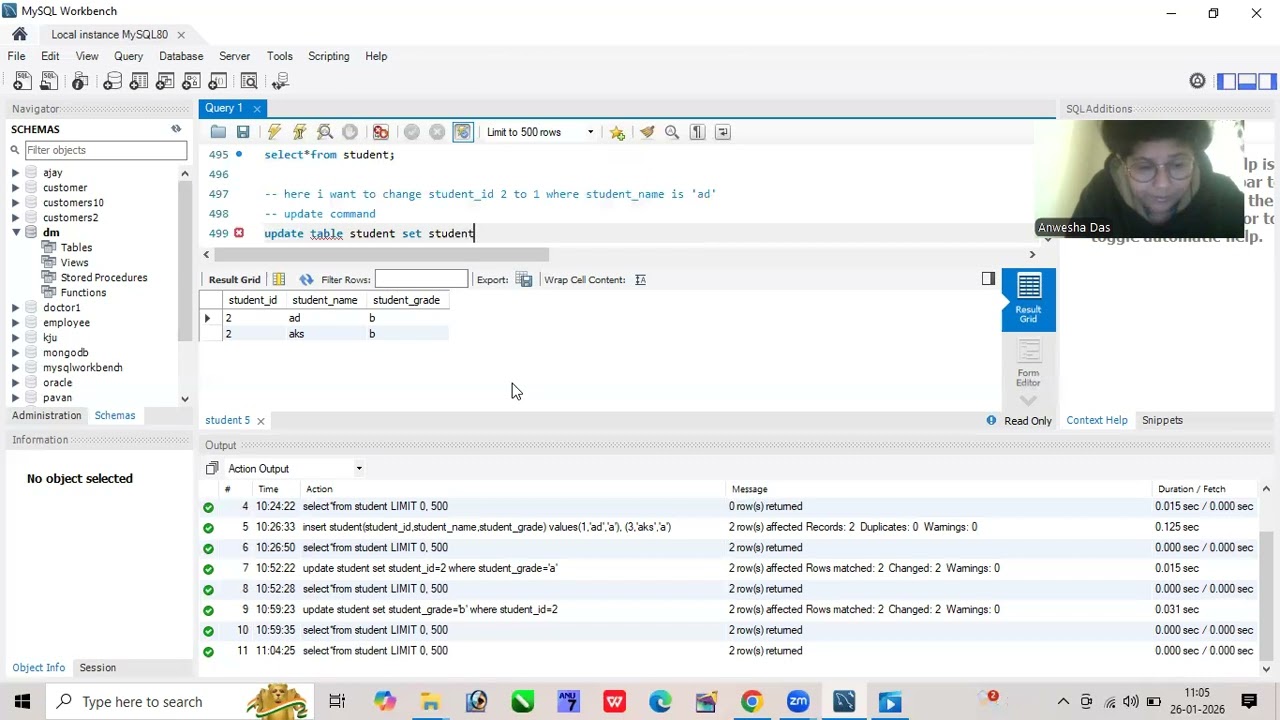Save the current statement as a snippet
The height and width of the screenshot is (720, 1280).
(x=617, y=132)
